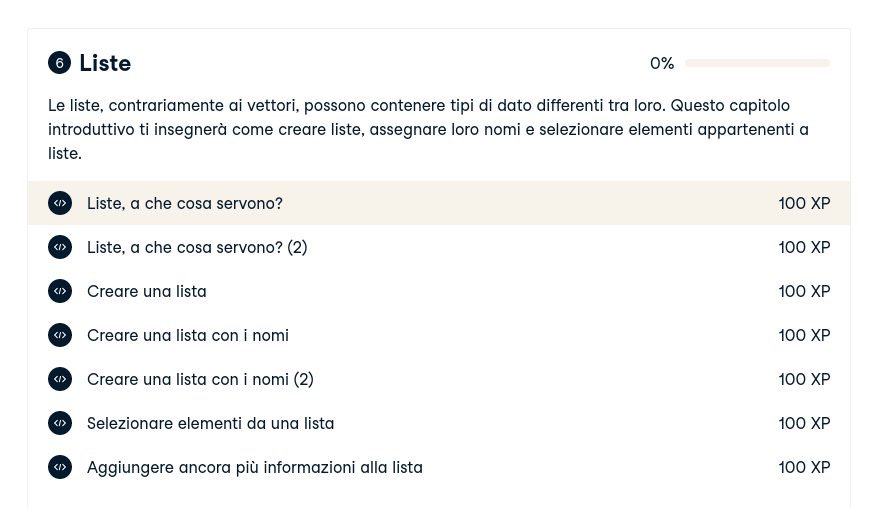Start the 'Creare una lista' exercise
This screenshot has height=508, width=884.
(147, 291)
